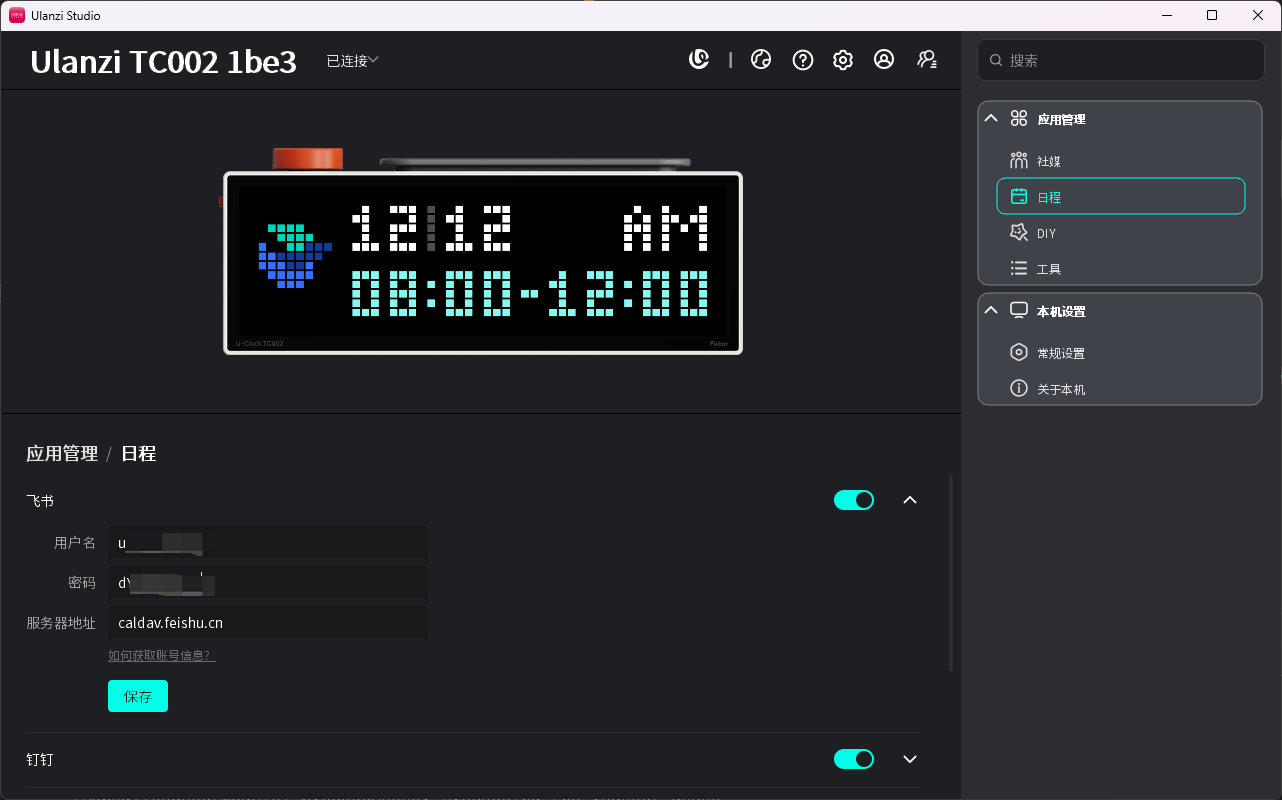Open the 已连接 connection status dropdown
Viewport: 1282px width, 800px height.
point(352,61)
